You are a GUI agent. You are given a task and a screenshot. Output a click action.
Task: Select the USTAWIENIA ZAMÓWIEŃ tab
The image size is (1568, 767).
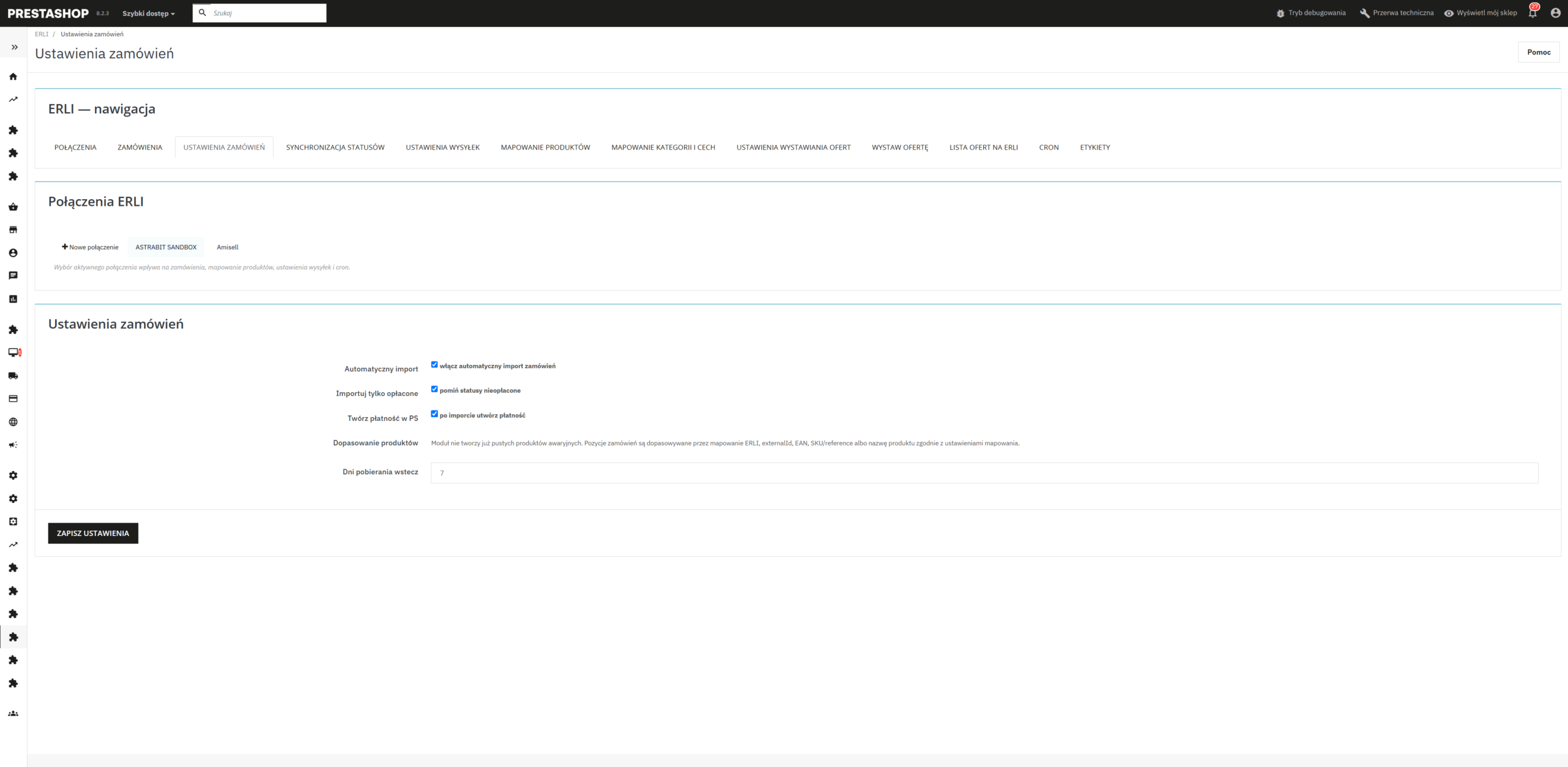(x=224, y=148)
